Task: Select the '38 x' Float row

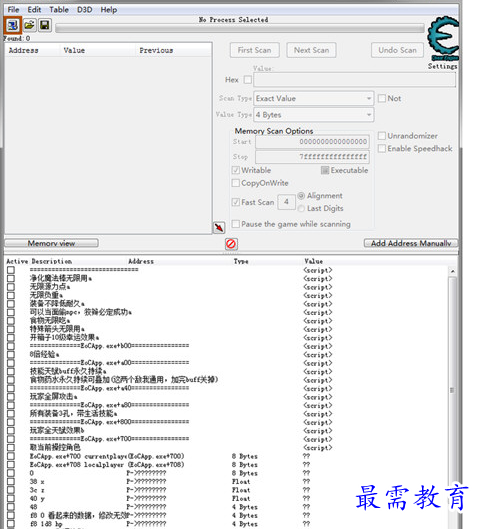Action: 226,481
